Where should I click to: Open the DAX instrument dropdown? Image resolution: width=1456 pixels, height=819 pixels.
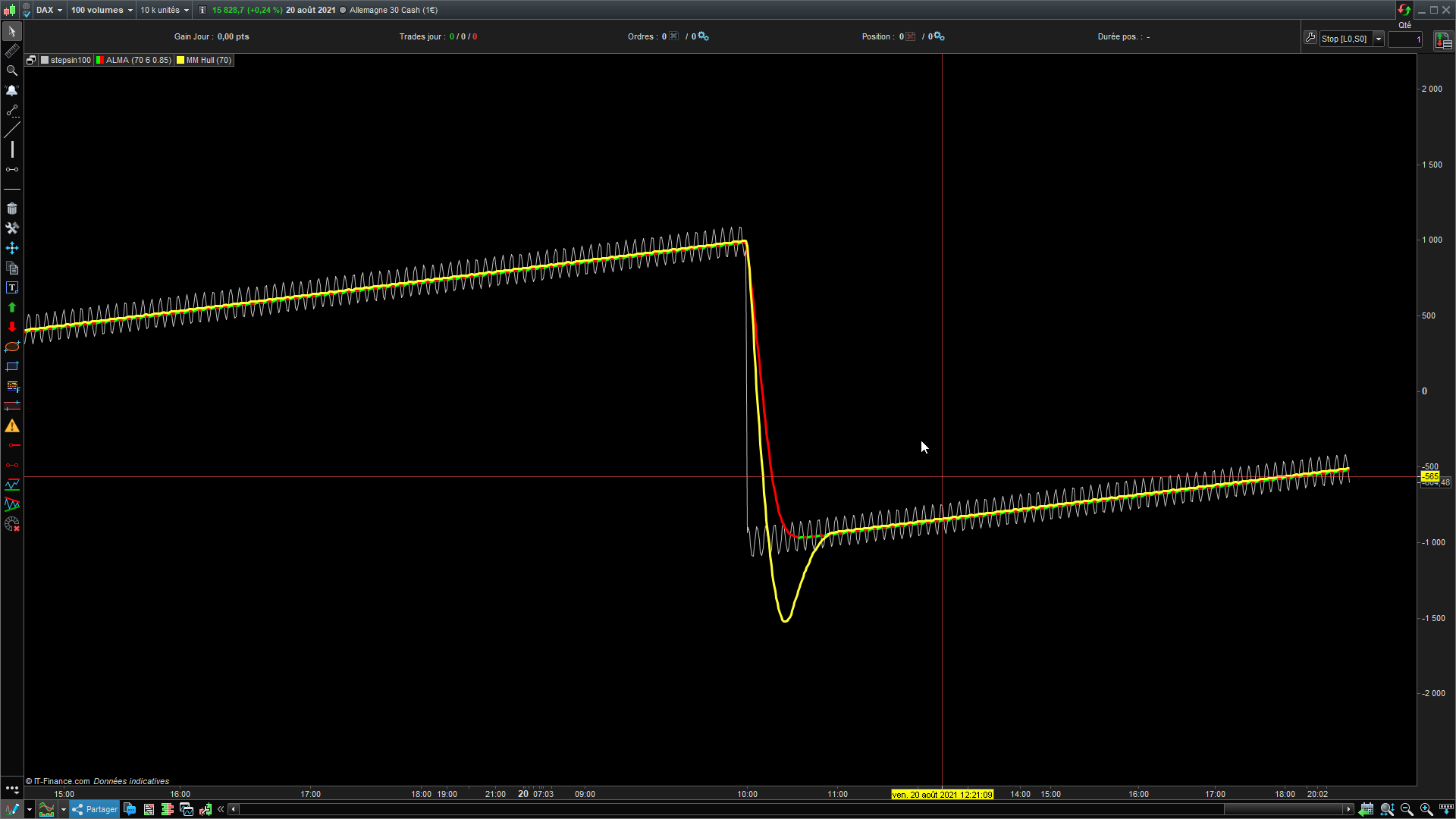[50, 10]
